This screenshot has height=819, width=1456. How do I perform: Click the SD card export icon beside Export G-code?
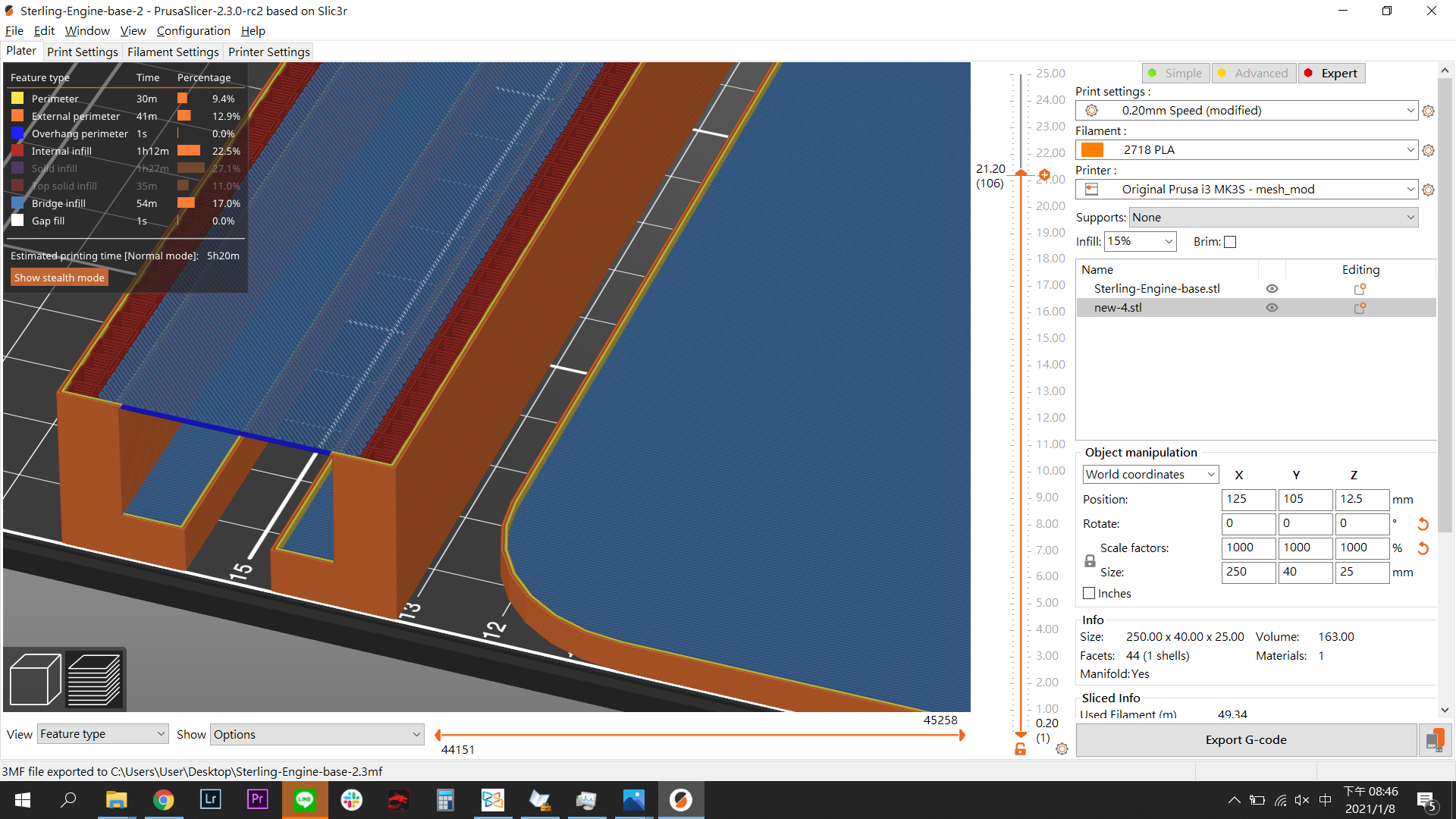click(x=1434, y=739)
